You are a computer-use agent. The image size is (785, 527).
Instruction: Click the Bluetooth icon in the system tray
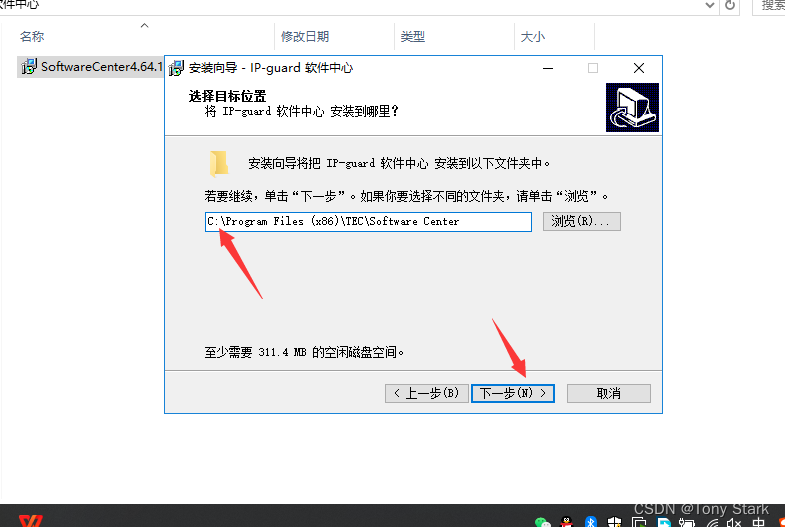(590, 522)
